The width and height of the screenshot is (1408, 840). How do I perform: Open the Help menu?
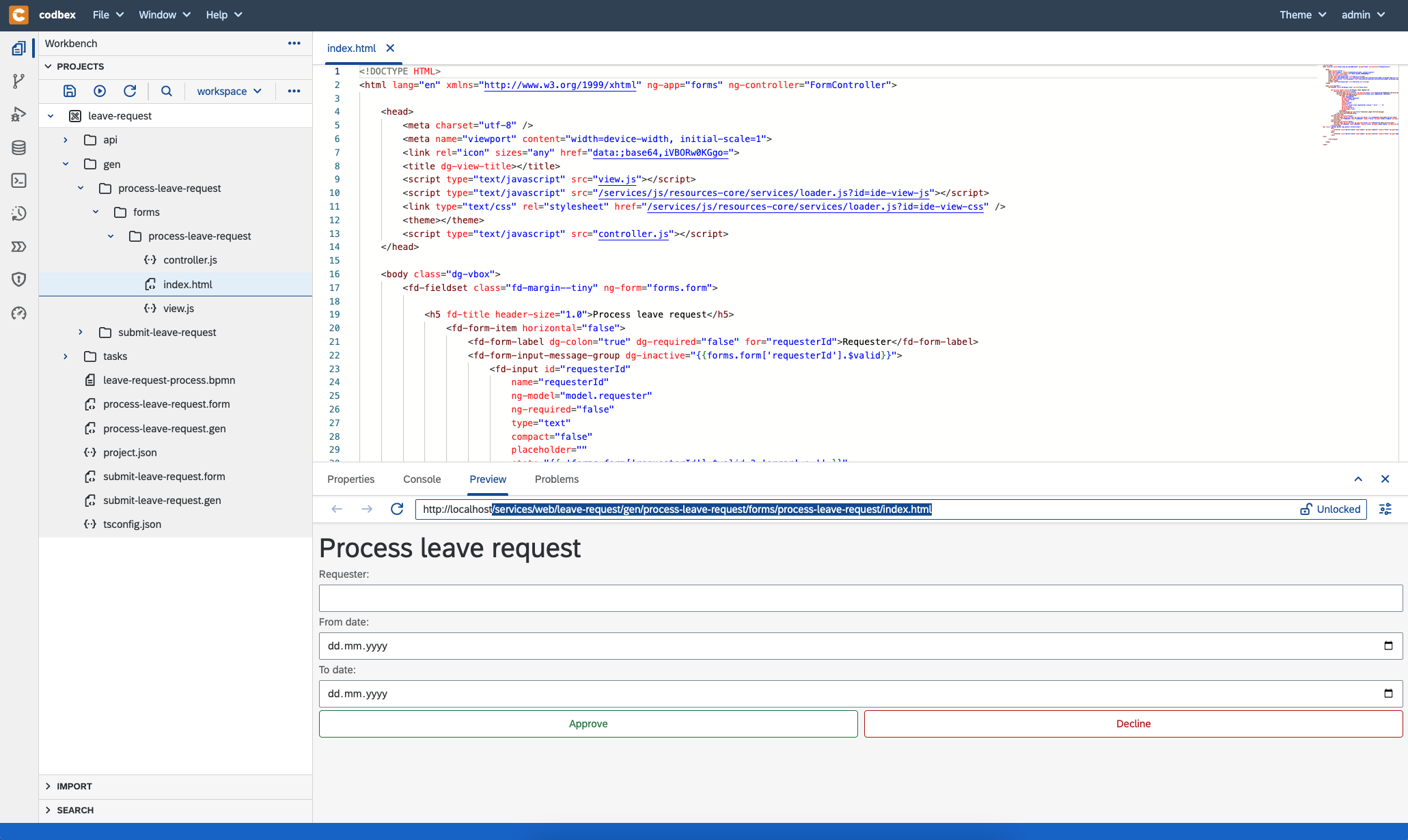[x=224, y=14]
